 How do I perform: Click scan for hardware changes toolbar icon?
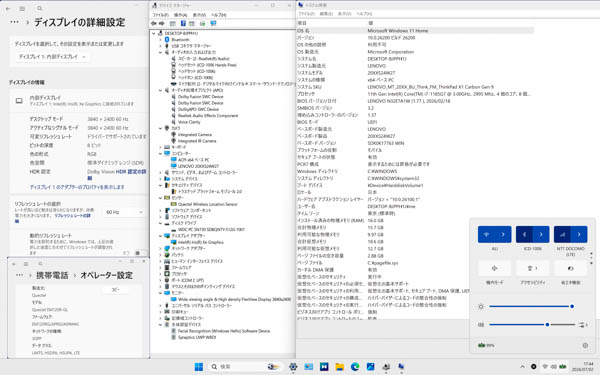[213, 24]
